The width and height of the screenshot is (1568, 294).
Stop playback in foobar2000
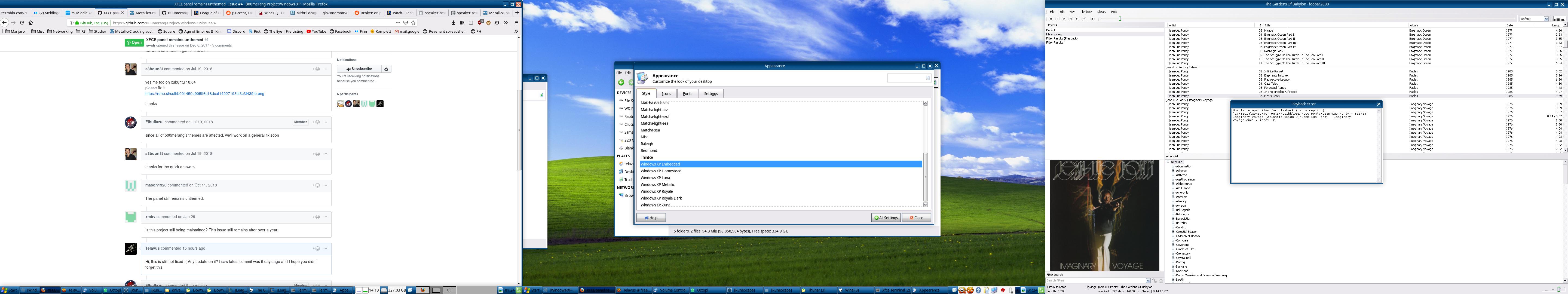coord(1051,19)
